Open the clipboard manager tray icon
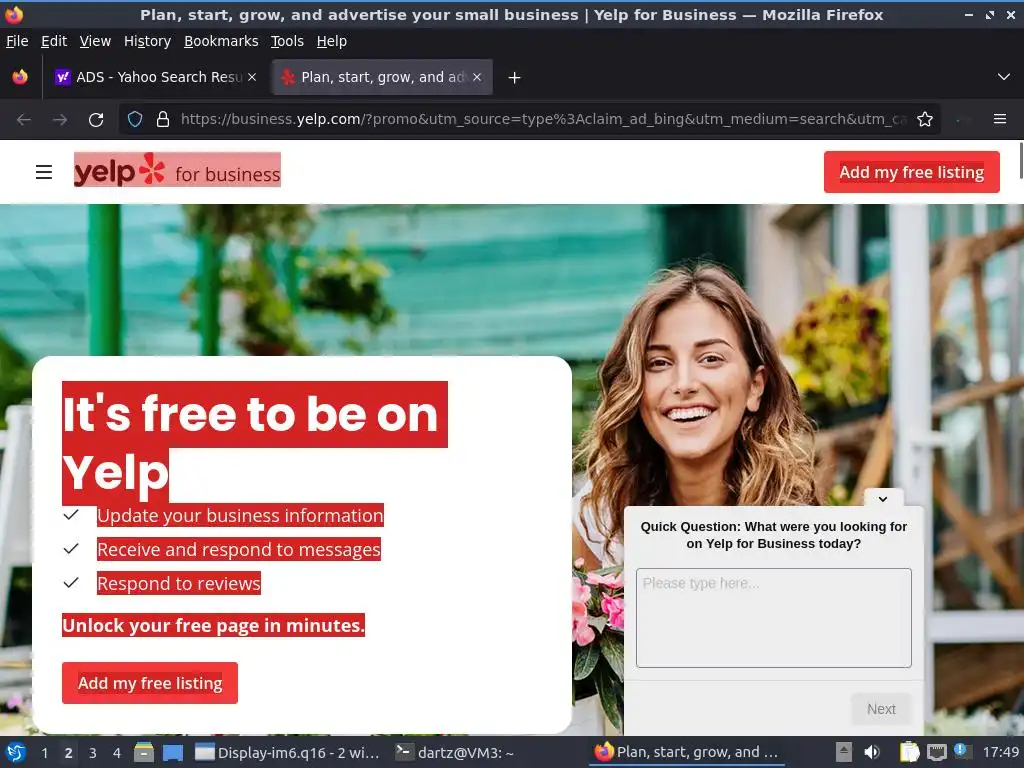 click(x=909, y=752)
